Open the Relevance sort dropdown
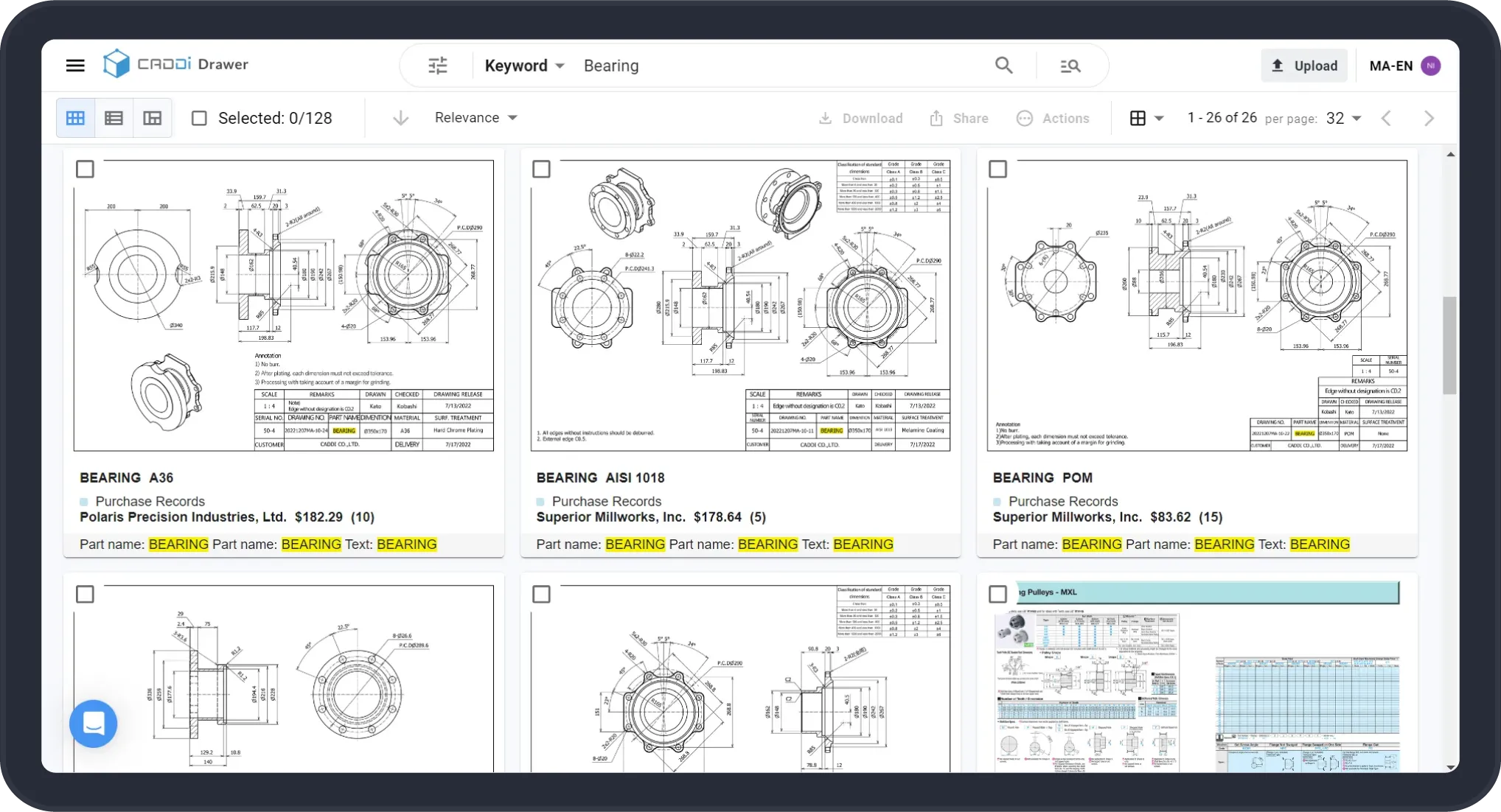The height and width of the screenshot is (812, 1501). pyautogui.click(x=476, y=118)
